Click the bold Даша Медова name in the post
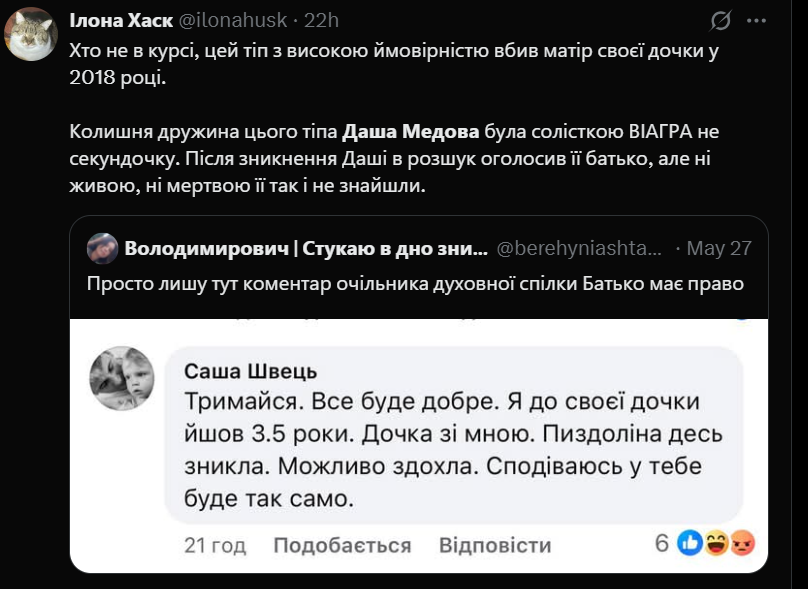This screenshot has height=589, width=808. point(409,131)
